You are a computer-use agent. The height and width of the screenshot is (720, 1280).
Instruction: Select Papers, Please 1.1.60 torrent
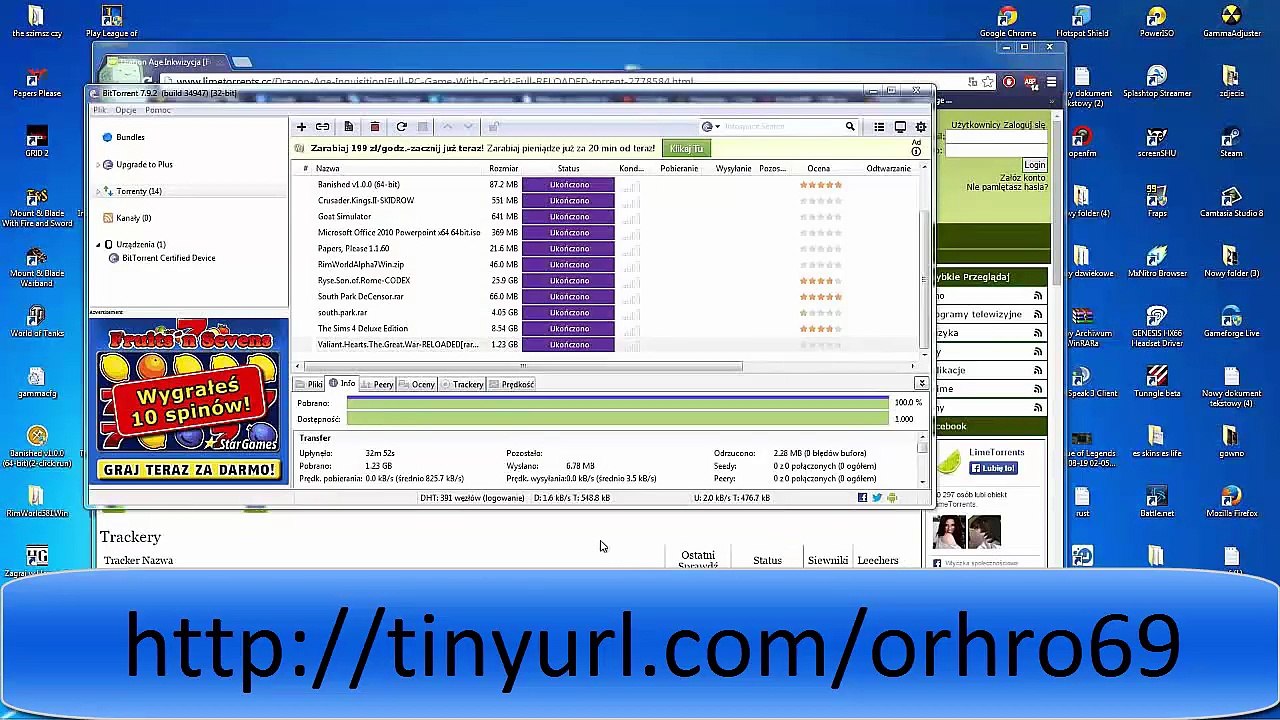pos(353,249)
